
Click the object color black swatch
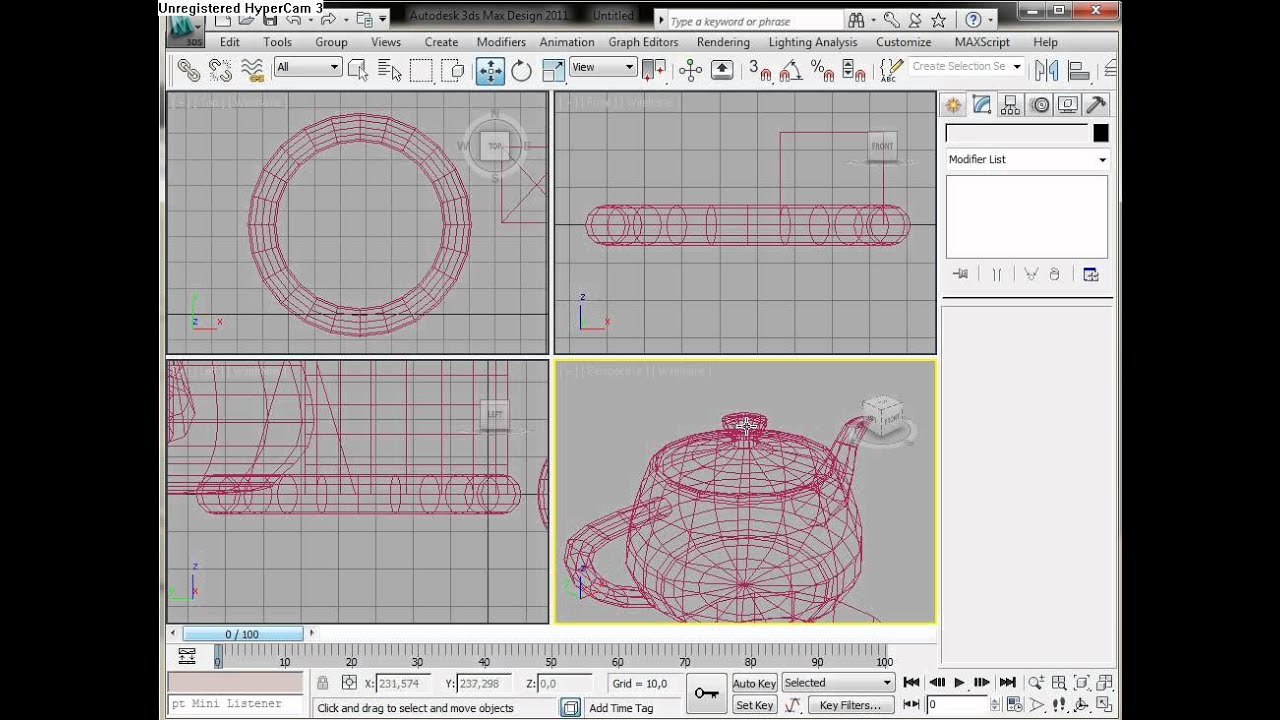1101,133
